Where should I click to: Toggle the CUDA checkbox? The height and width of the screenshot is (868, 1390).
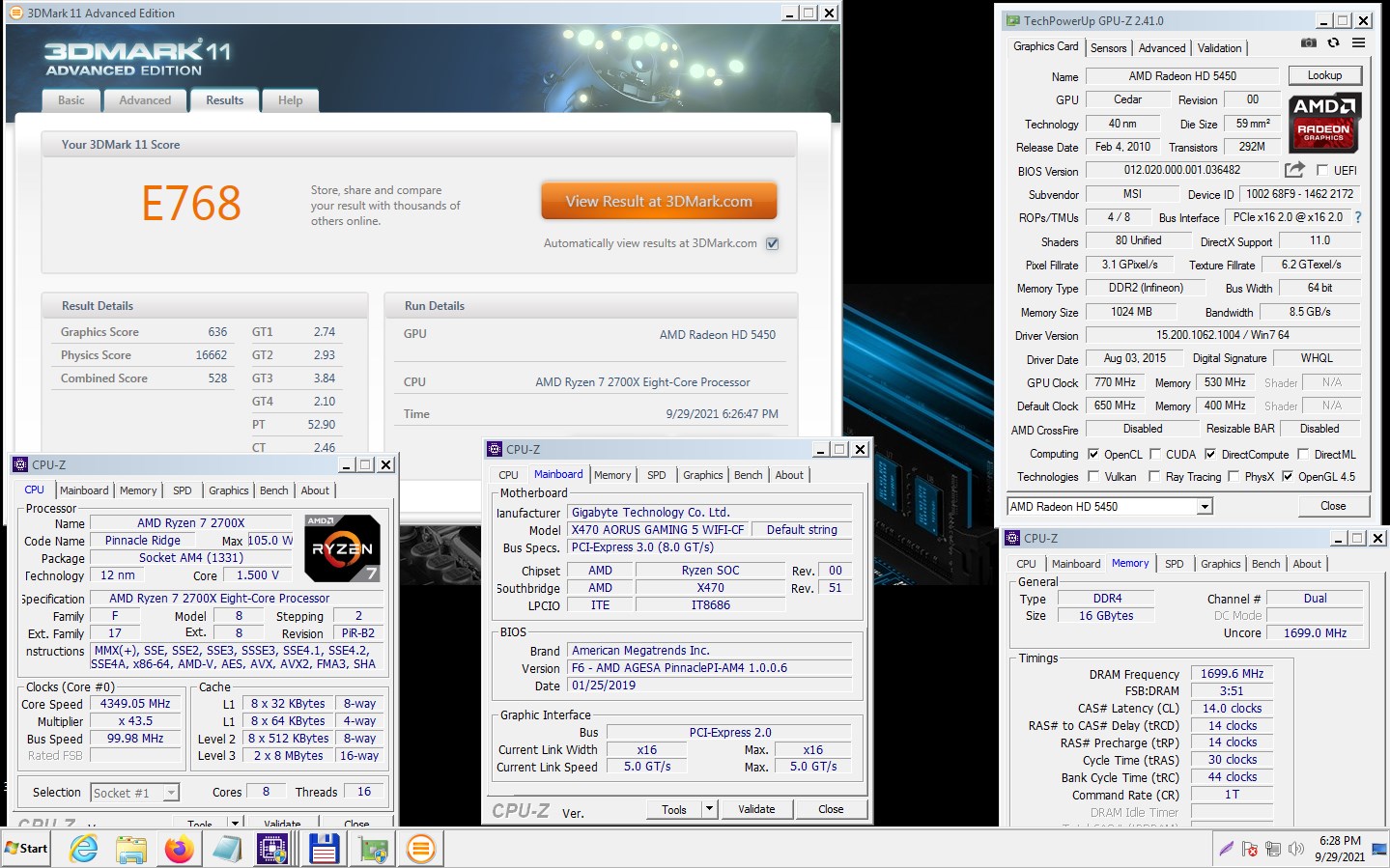click(1155, 454)
